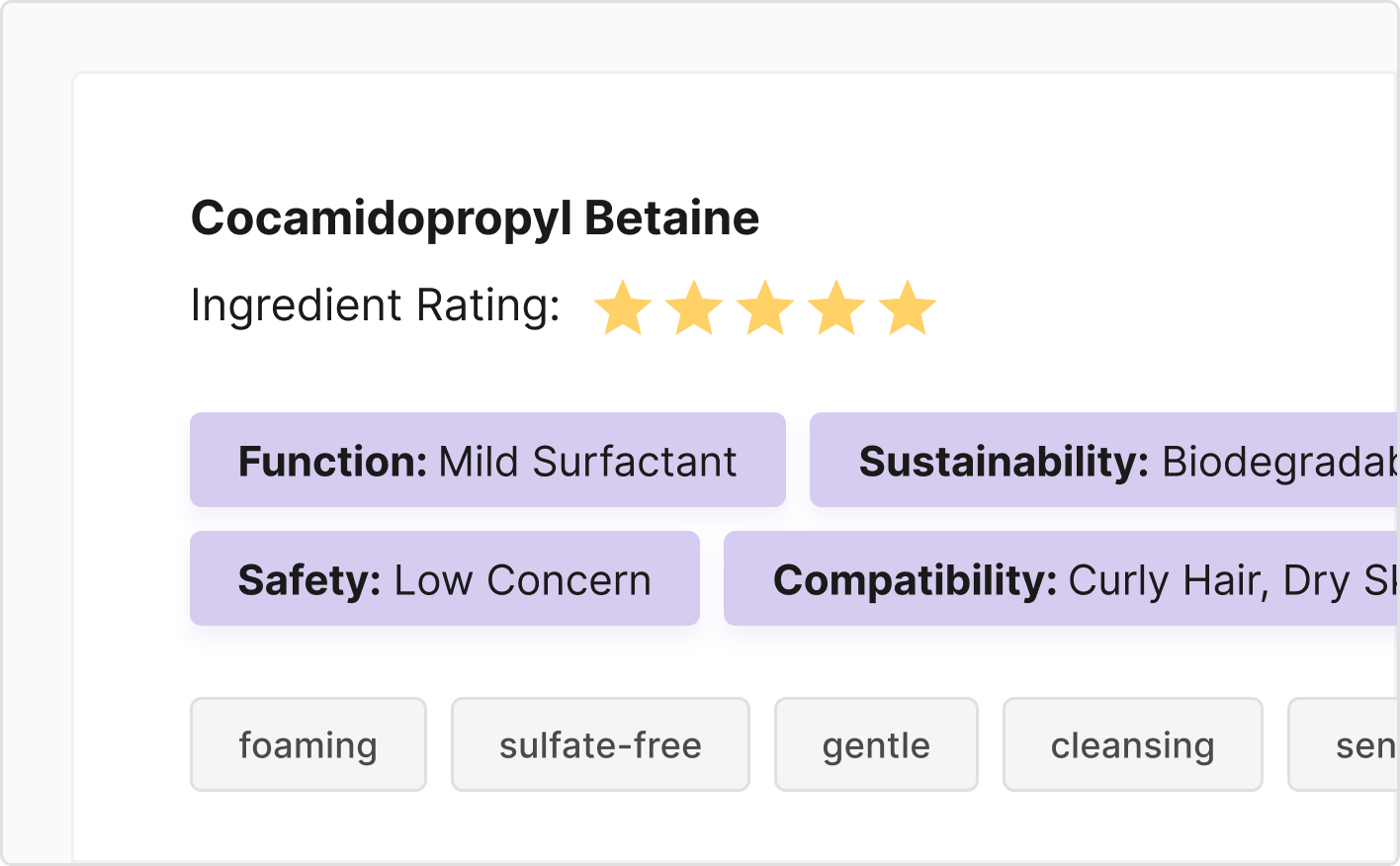Click the fourth rating star
Screen dimensions: 1400x866
point(836,308)
